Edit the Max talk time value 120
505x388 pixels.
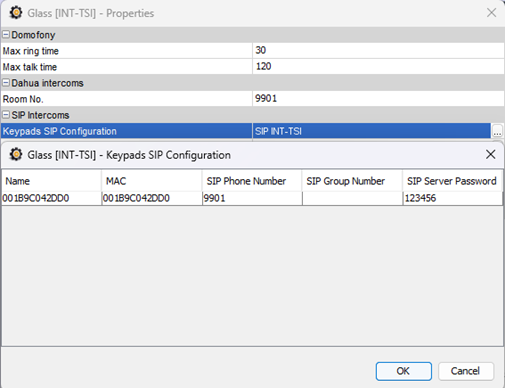point(378,67)
